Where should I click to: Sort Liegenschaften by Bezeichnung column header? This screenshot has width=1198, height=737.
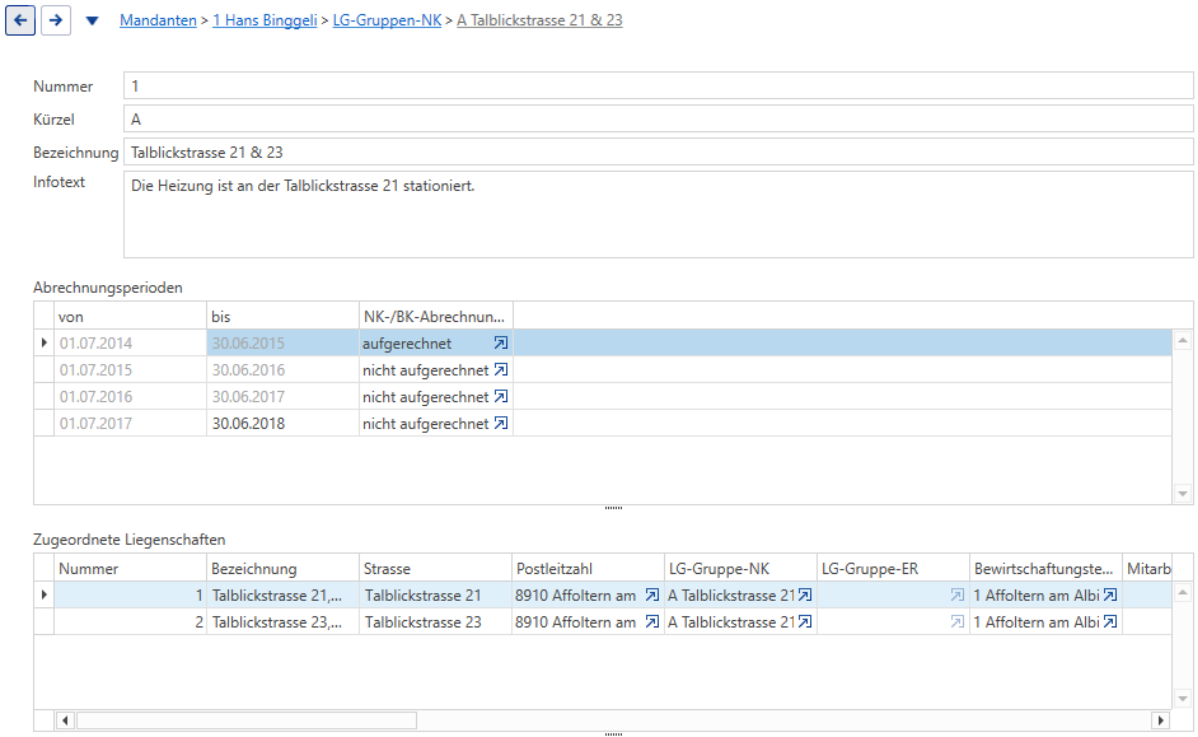click(x=283, y=568)
